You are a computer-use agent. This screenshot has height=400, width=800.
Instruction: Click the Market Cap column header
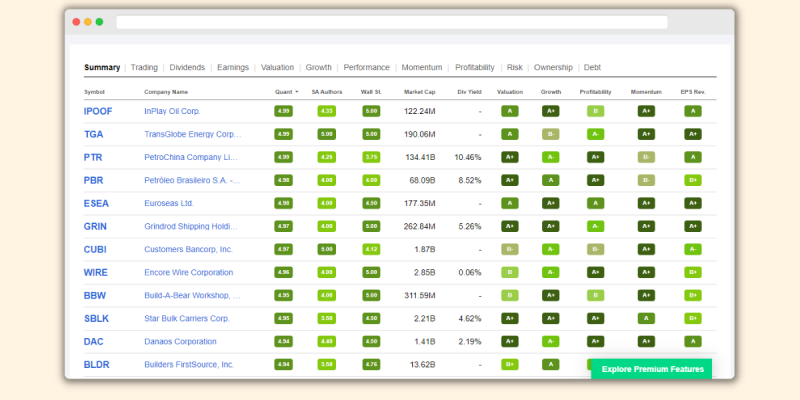[419, 92]
